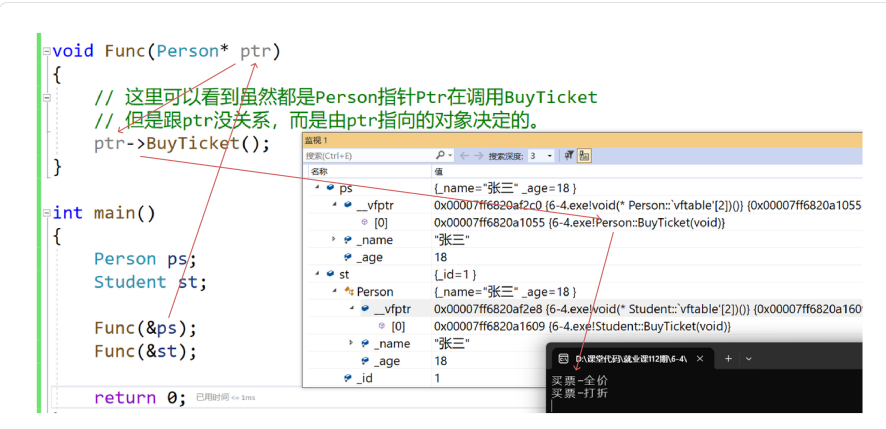The height and width of the screenshot is (429, 886).
Task: Click the 已用时间 <= 1ms perf tip
Action: [x=225, y=398]
